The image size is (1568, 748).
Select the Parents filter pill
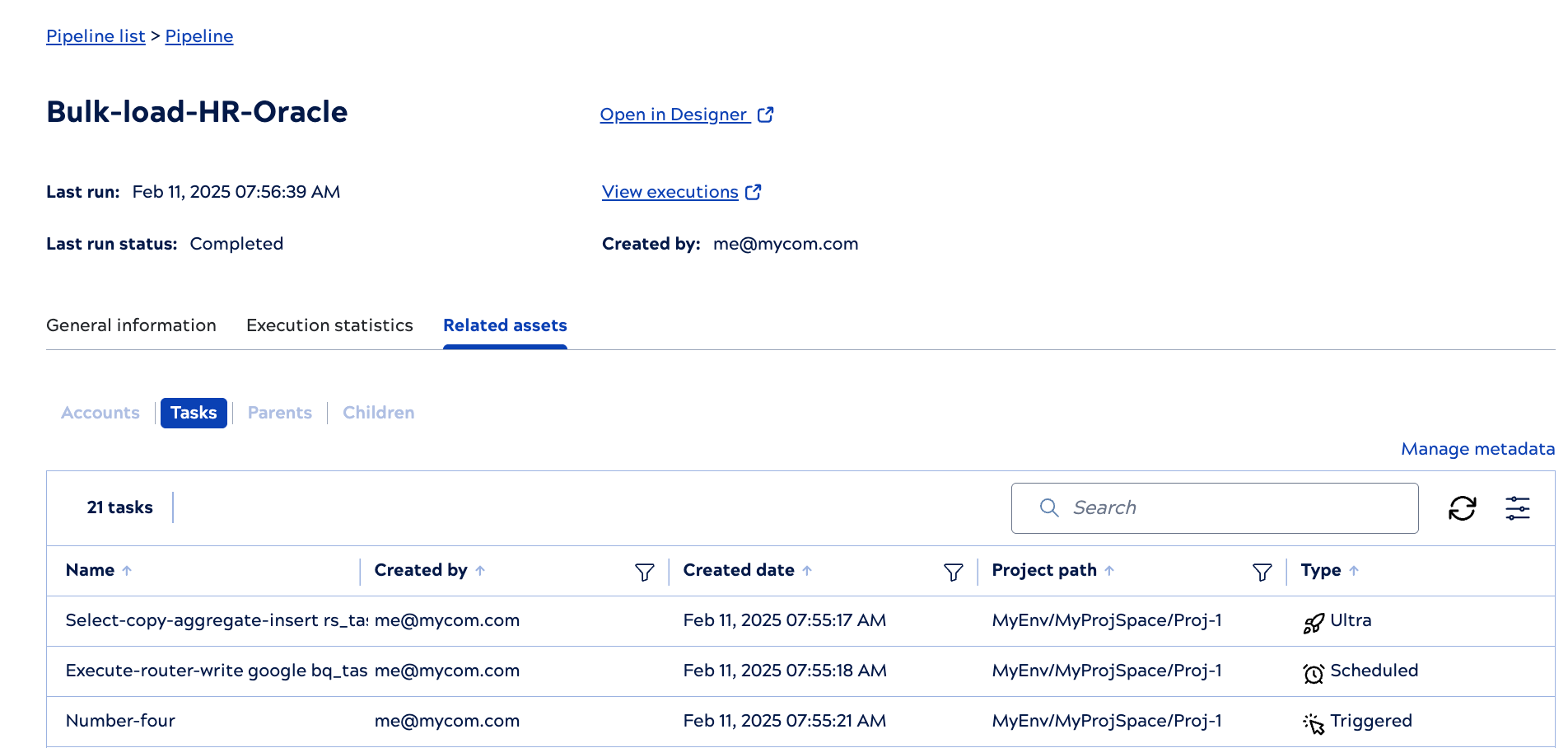click(279, 413)
